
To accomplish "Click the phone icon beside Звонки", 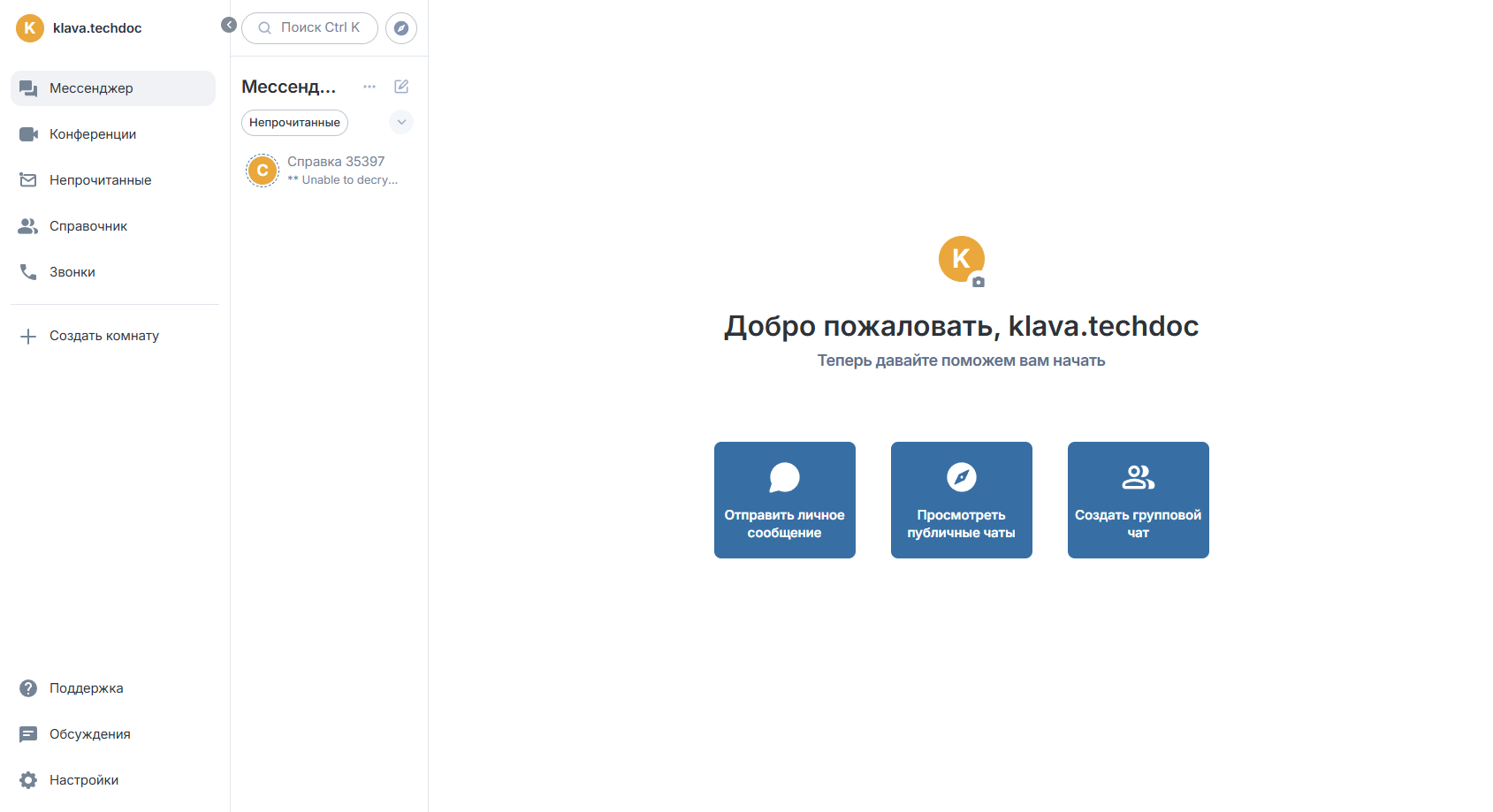I will [x=28, y=272].
